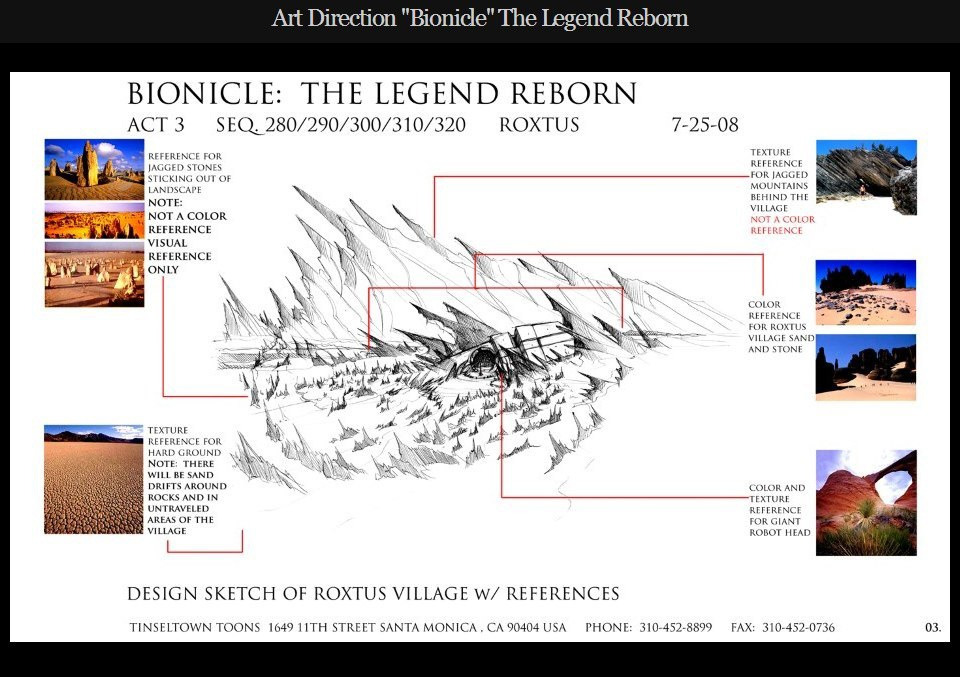Click phone number '310-452-8899'

(675, 627)
